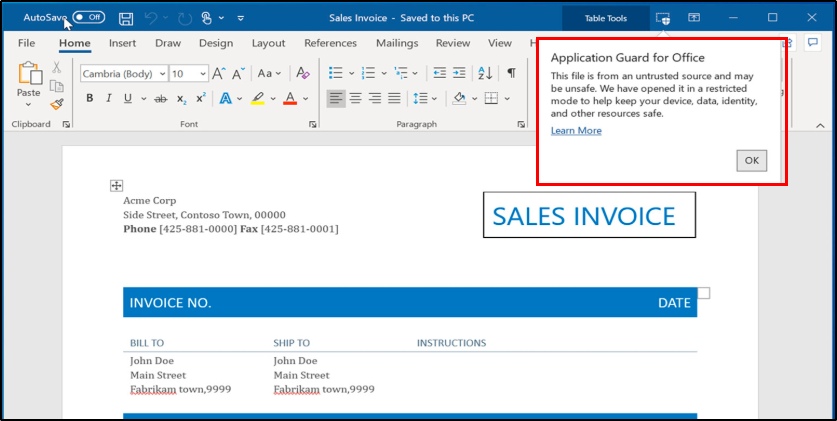Apply Subscript formatting
This screenshot has width=837, height=421.
point(181,99)
